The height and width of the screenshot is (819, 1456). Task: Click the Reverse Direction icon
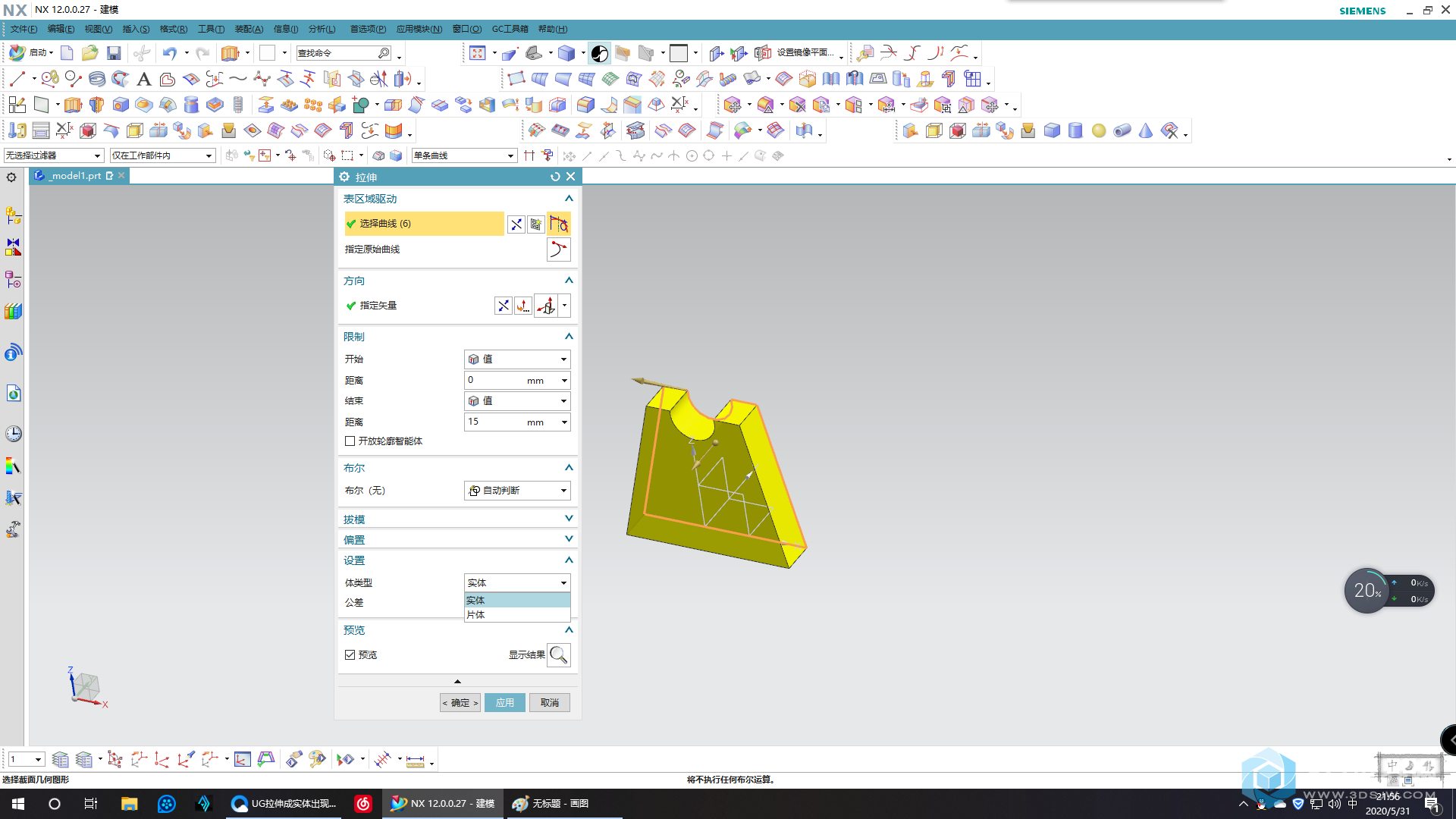tap(504, 306)
